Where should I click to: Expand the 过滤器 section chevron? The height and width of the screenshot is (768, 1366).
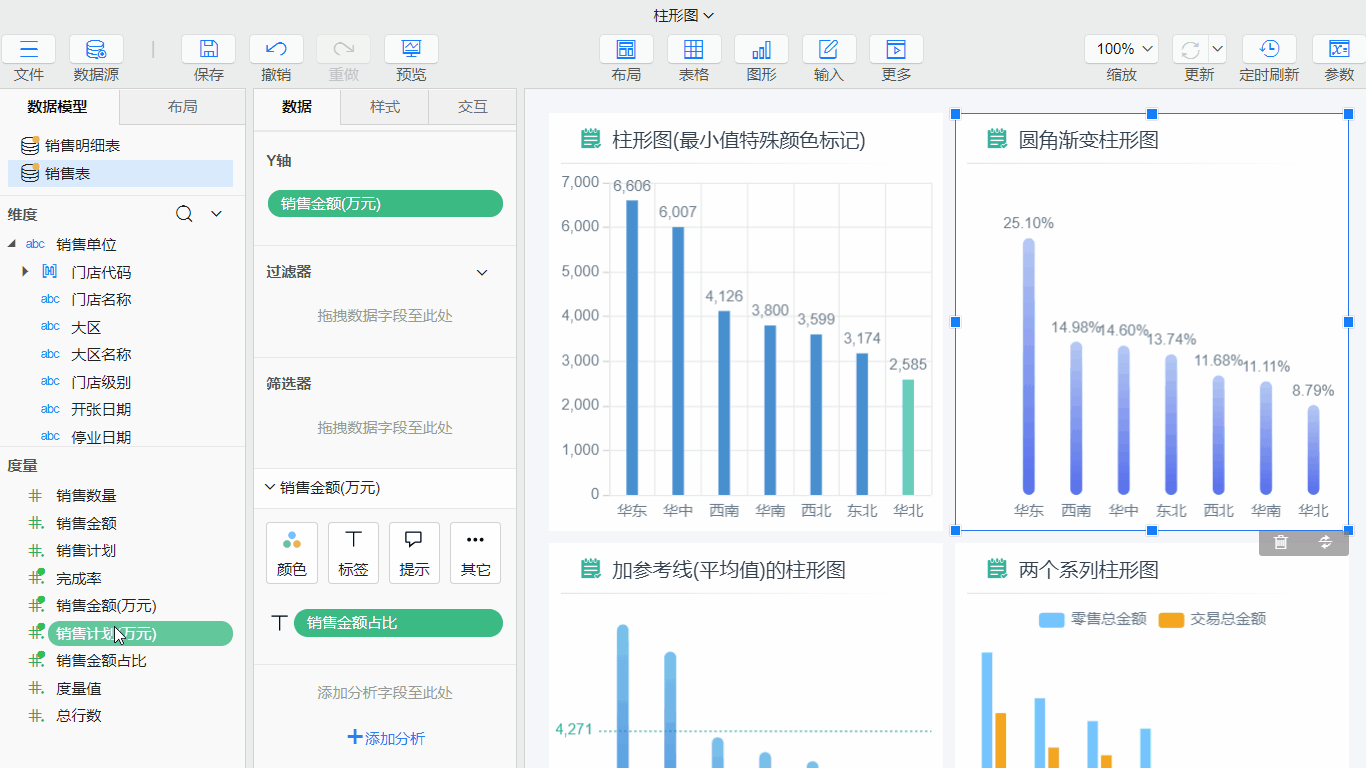[x=482, y=272]
